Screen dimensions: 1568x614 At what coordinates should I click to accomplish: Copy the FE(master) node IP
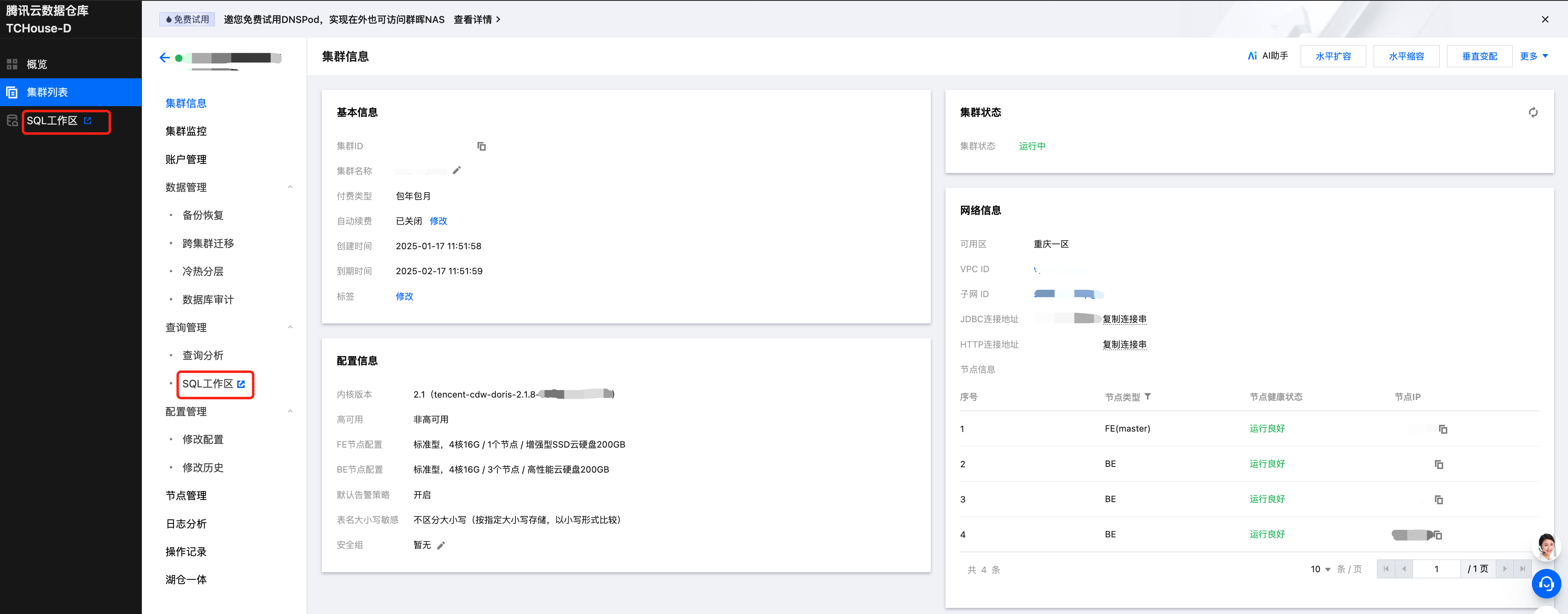(1443, 429)
